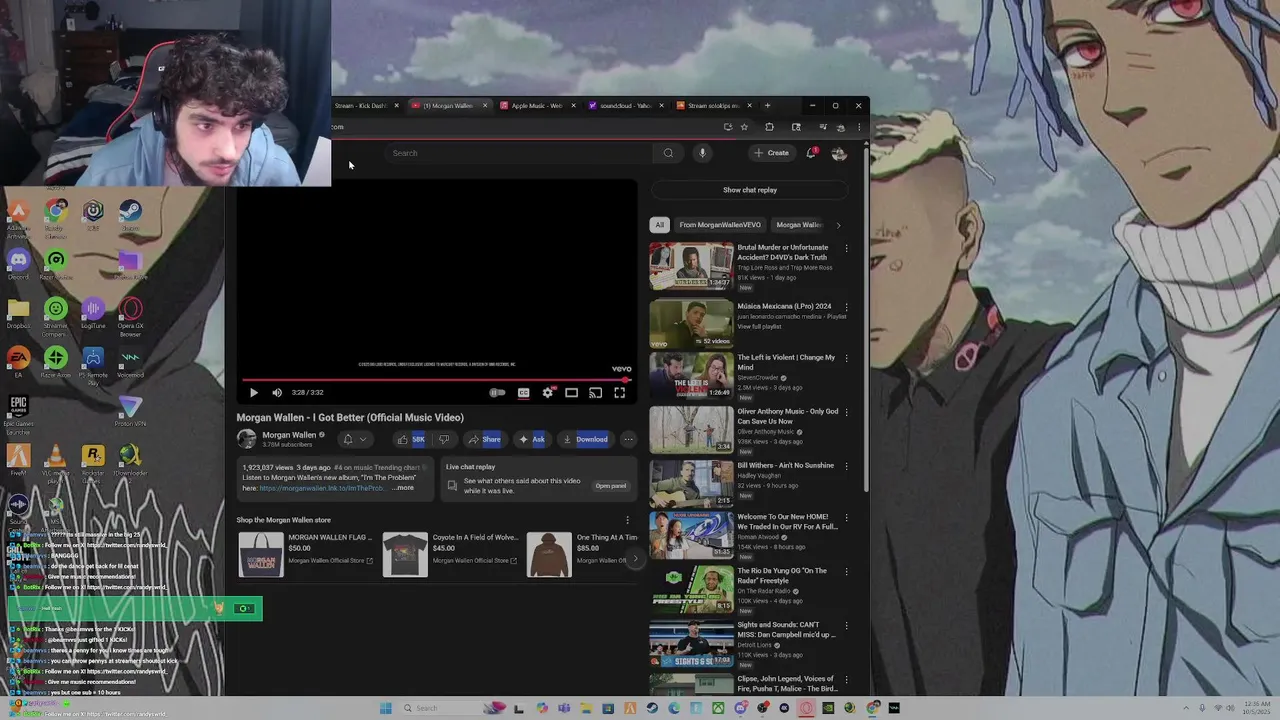
Task: Open the browser extensions puzzle icon
Action: click(769, 127)
